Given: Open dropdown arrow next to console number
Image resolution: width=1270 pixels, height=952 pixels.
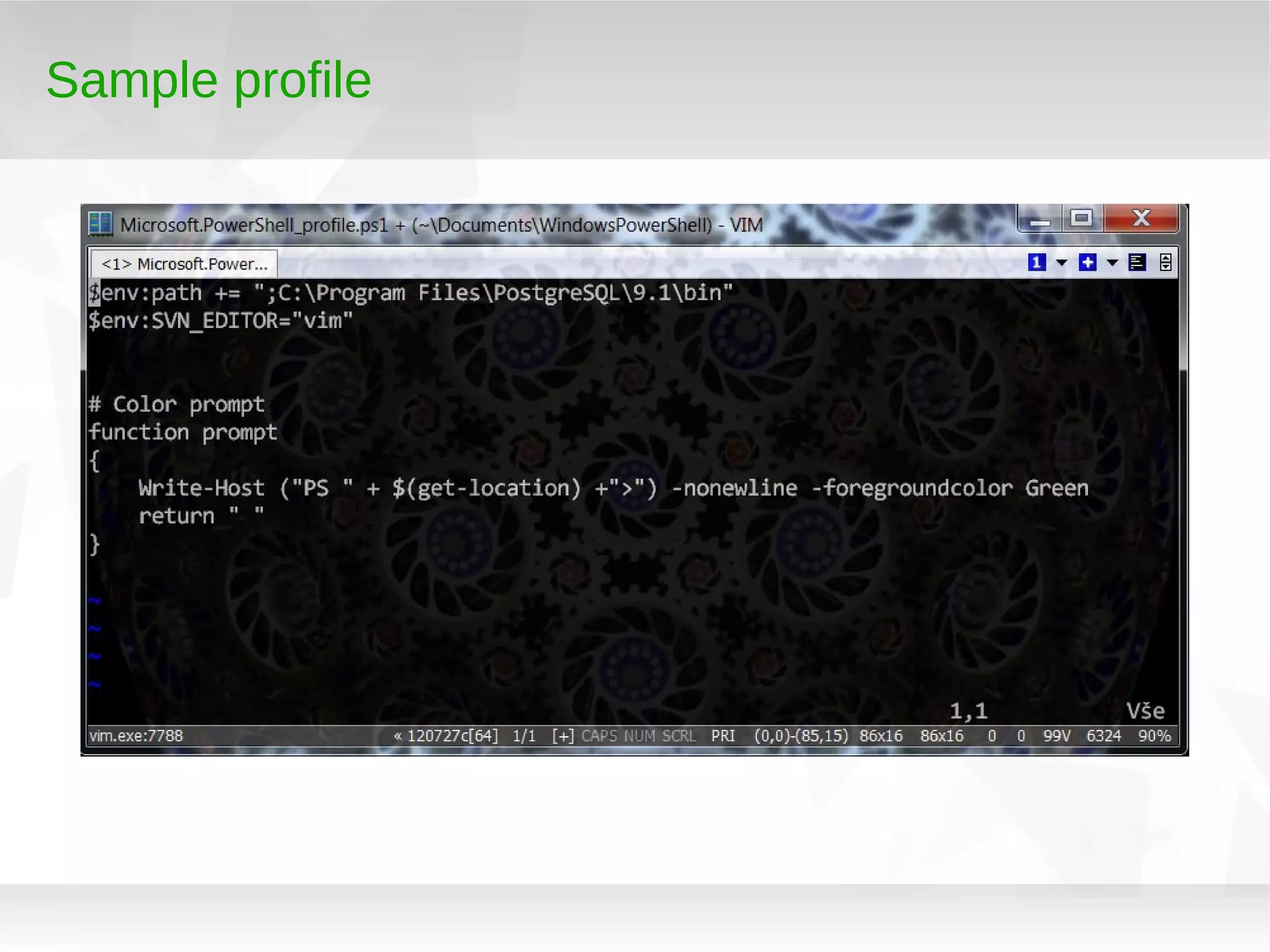Looking at the screenshot, I should pos(1062,262).
